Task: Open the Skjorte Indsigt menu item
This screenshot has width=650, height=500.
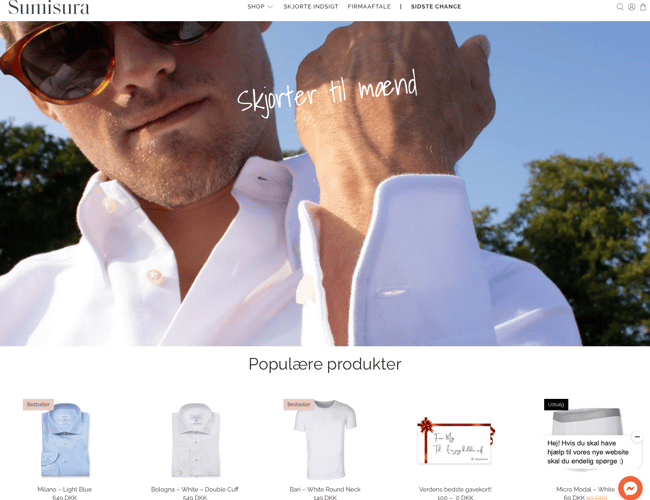Action: 311,7
